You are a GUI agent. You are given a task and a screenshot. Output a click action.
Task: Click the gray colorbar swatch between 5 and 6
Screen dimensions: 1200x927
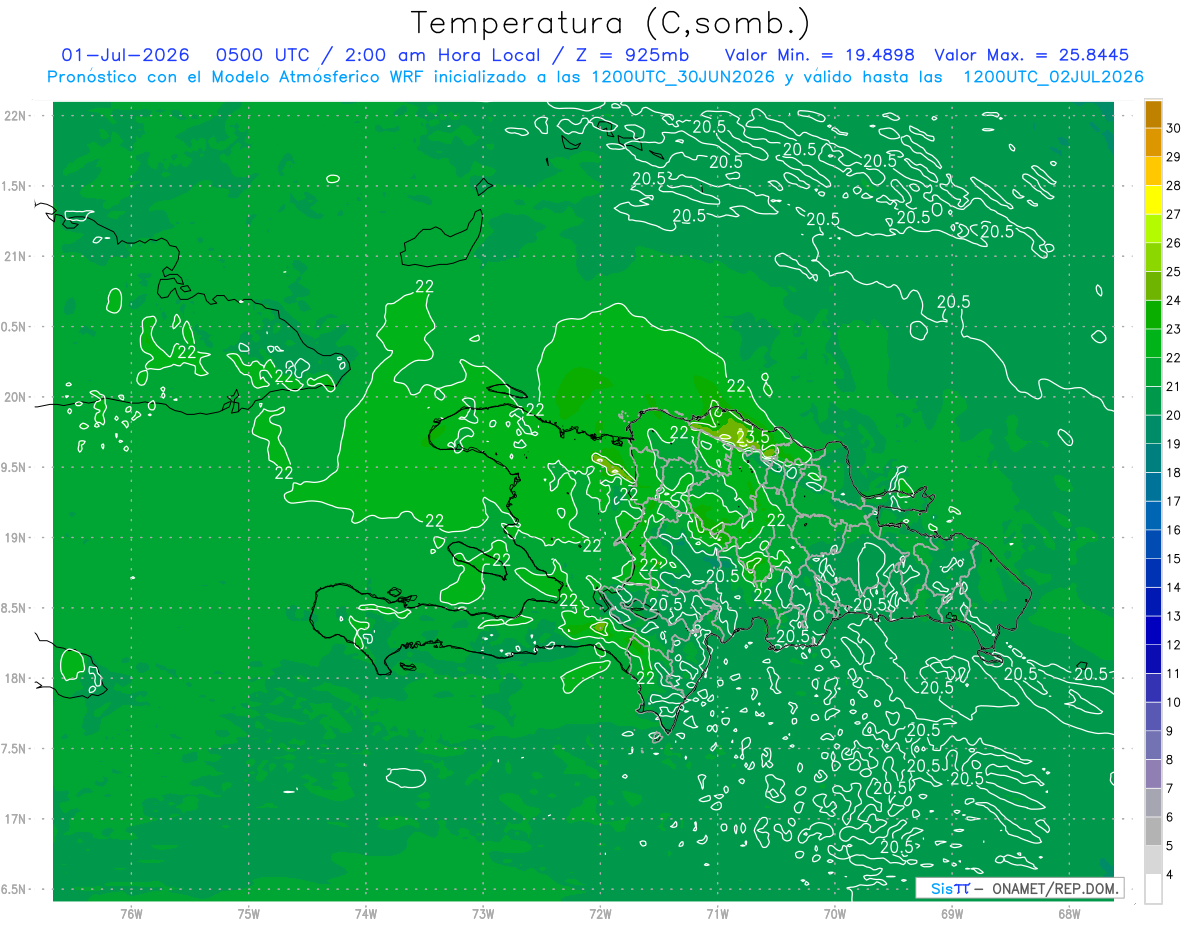pos(1153,831)
